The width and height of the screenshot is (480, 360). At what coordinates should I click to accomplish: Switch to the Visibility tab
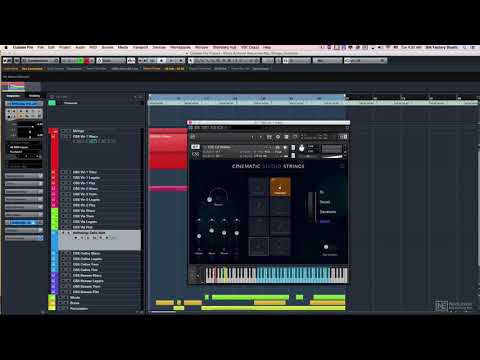pyautogui.click(x=34, y=96)
